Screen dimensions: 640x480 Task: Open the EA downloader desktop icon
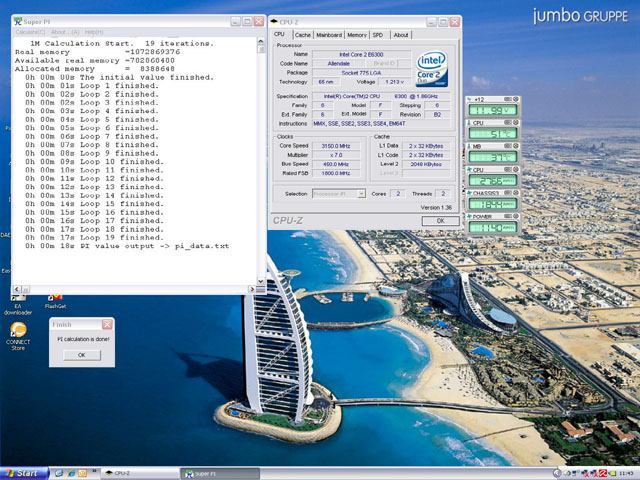[18, 304]
